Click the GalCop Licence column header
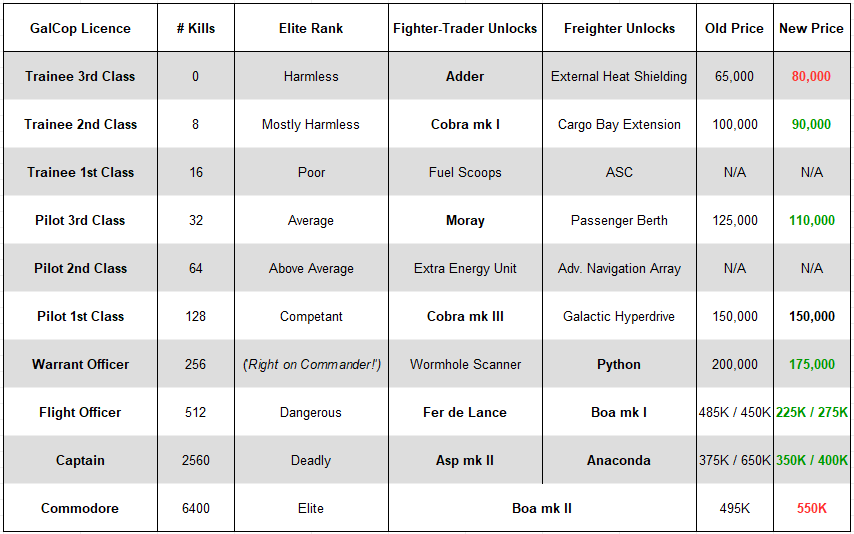 pos(80,28)
